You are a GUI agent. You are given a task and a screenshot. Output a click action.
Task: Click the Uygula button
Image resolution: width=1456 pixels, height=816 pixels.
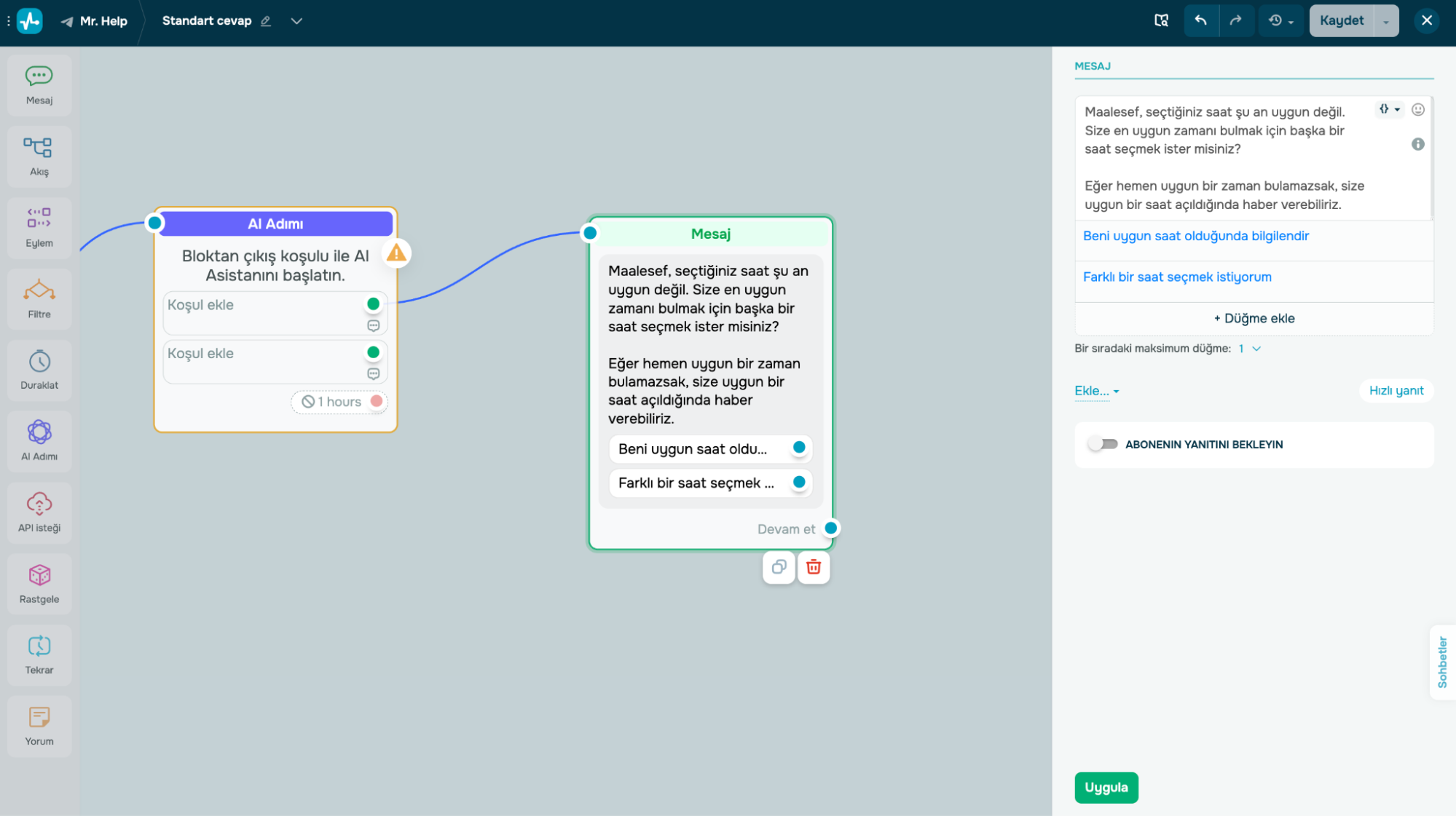pyautogui.click(x=1106, y=788)
